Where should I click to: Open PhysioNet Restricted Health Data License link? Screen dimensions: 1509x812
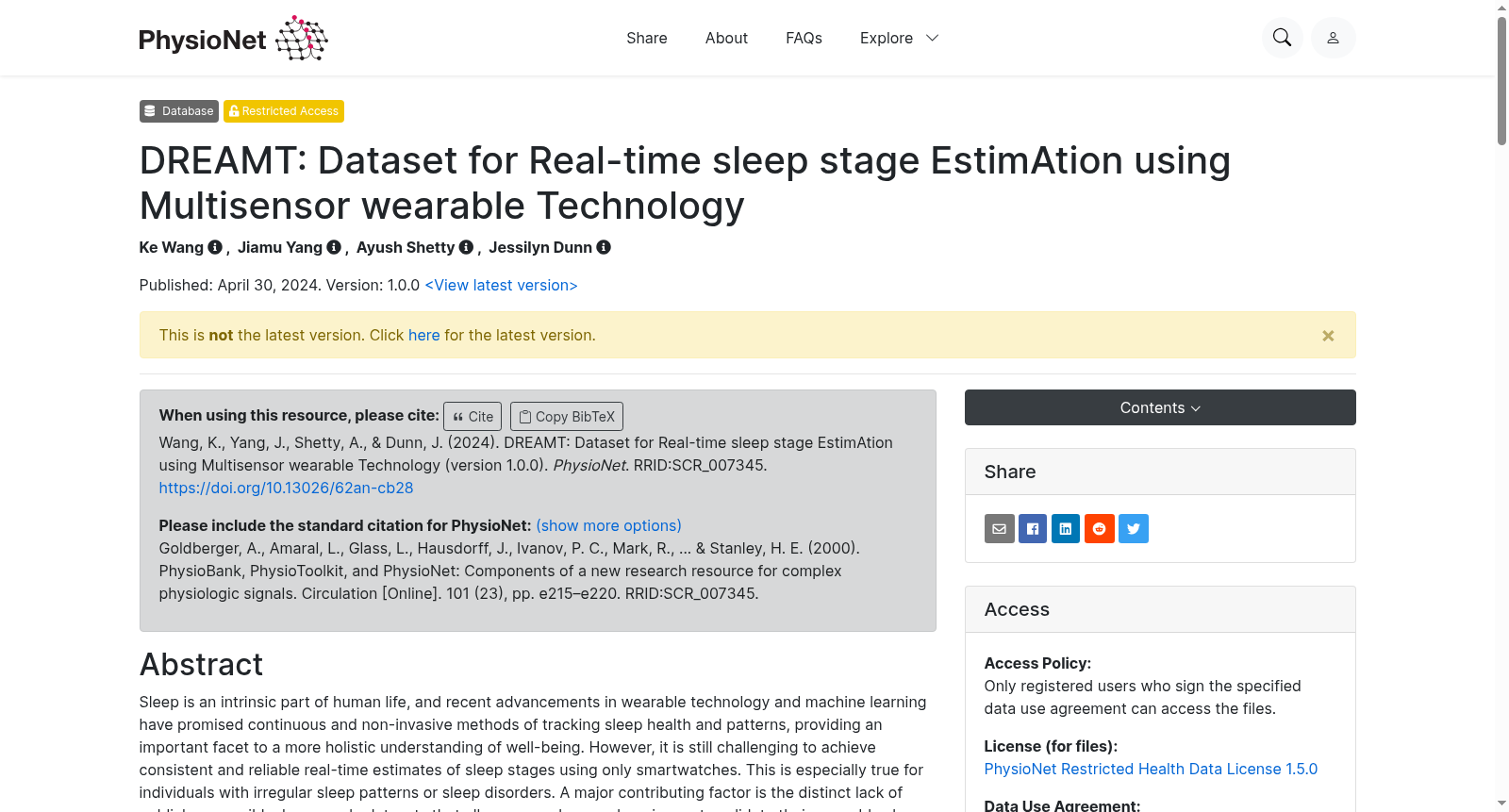(1151, 769)
